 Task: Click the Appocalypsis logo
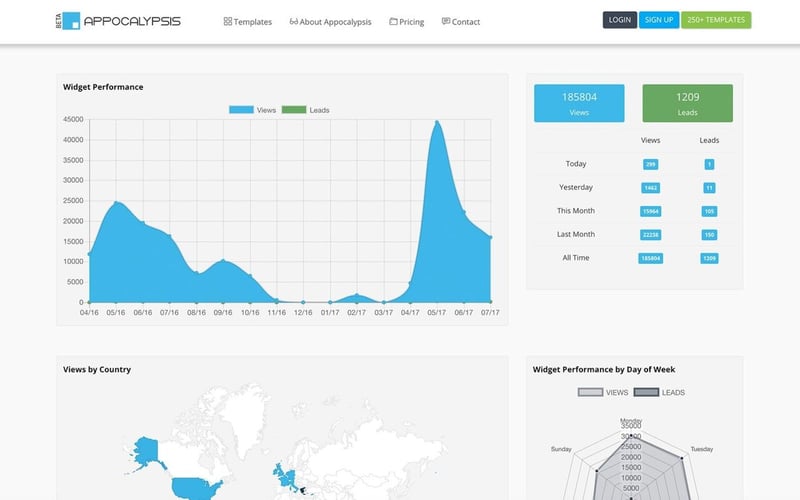[118, 21]
